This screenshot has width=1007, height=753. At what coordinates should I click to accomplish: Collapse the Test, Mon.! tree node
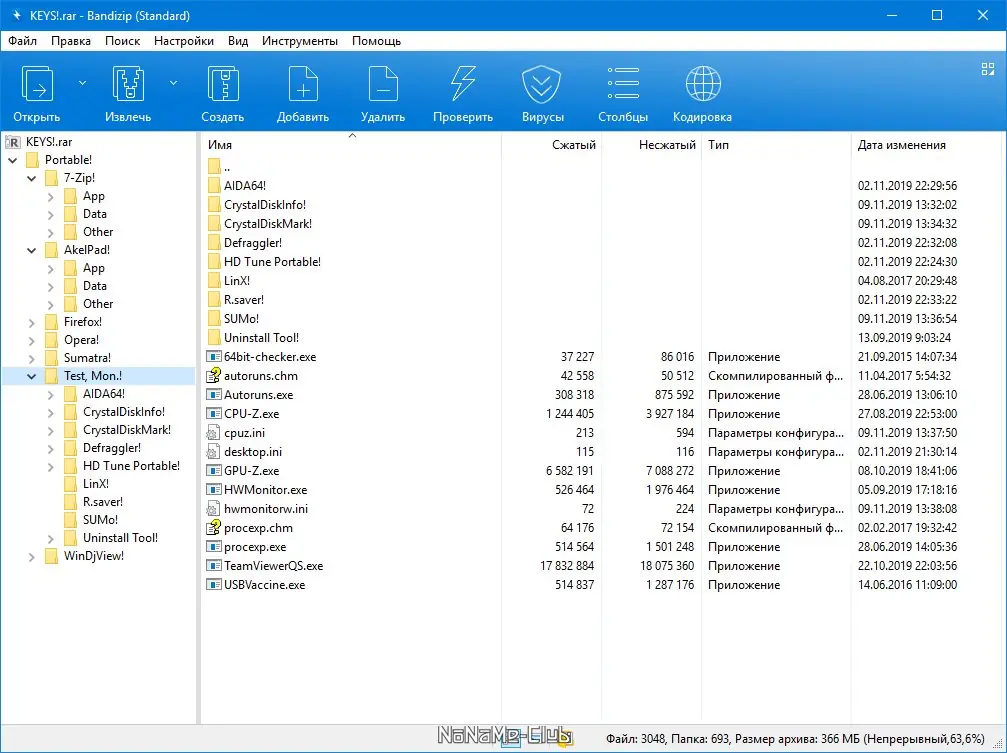point(31,376)
